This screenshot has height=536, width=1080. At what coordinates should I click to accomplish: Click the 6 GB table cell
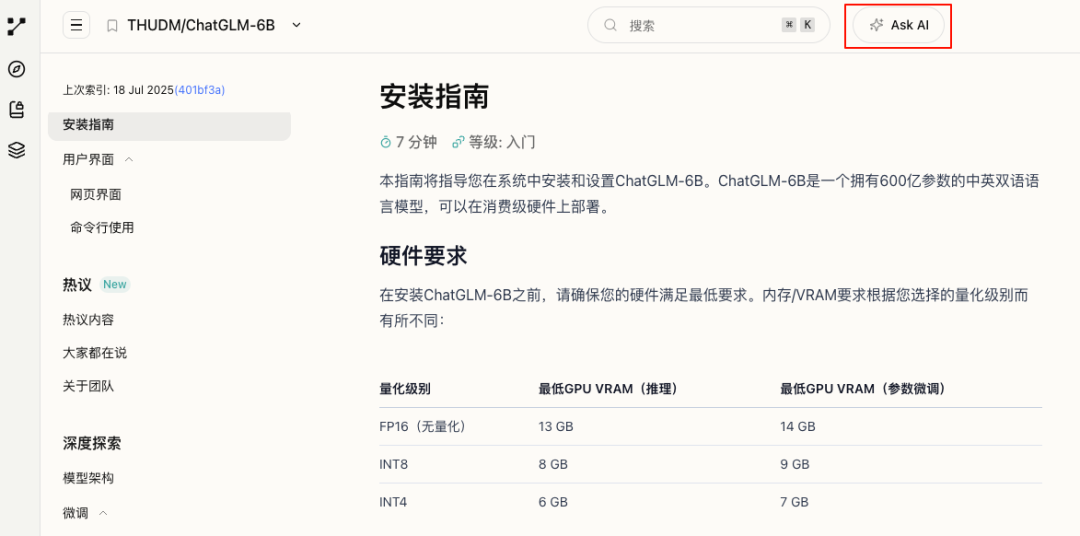[553, 502]
